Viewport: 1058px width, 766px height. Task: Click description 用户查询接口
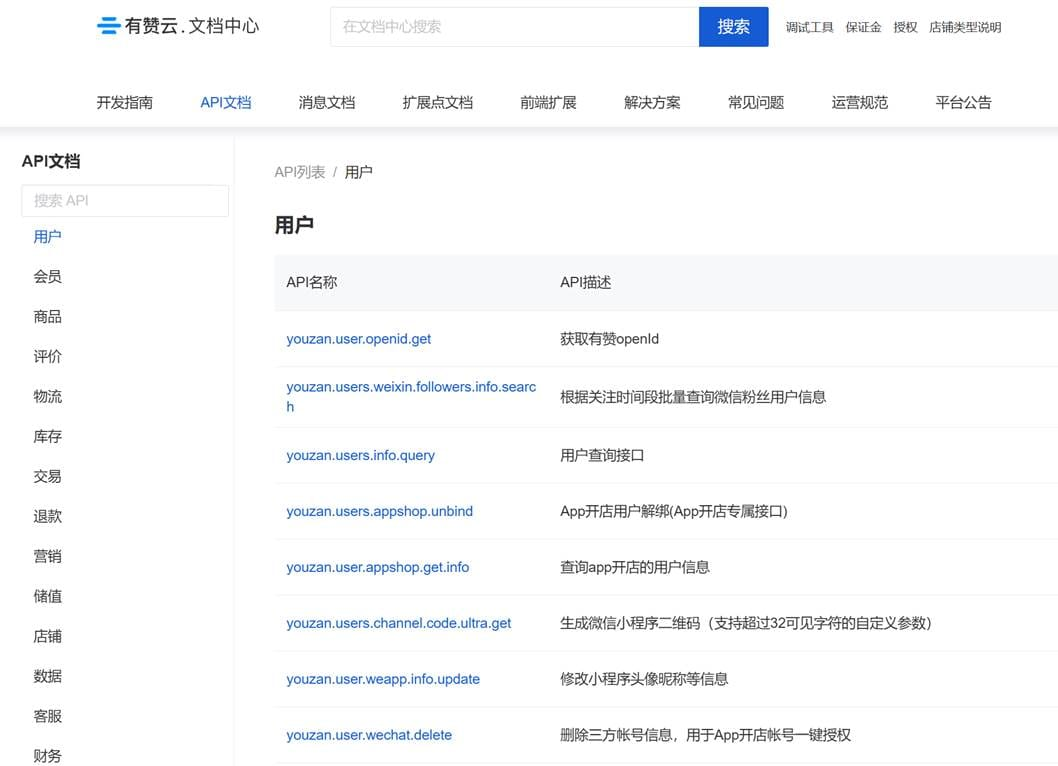(602, 456)
